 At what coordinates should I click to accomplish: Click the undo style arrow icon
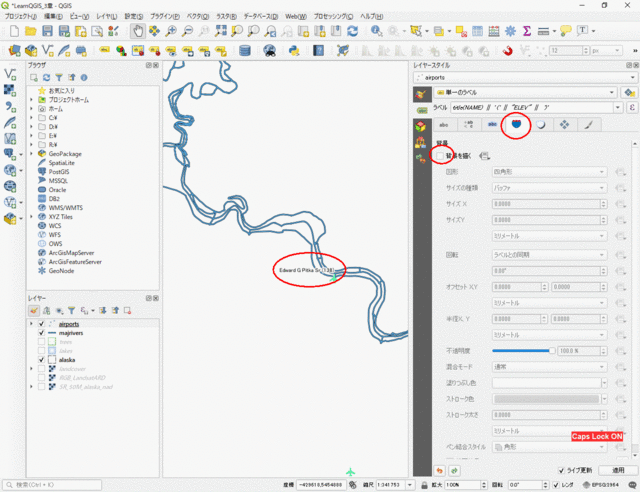[440, 471]
